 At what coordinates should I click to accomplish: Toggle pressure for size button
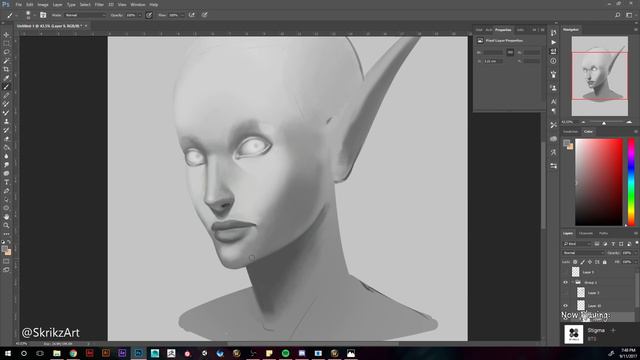tap(204, 15)
